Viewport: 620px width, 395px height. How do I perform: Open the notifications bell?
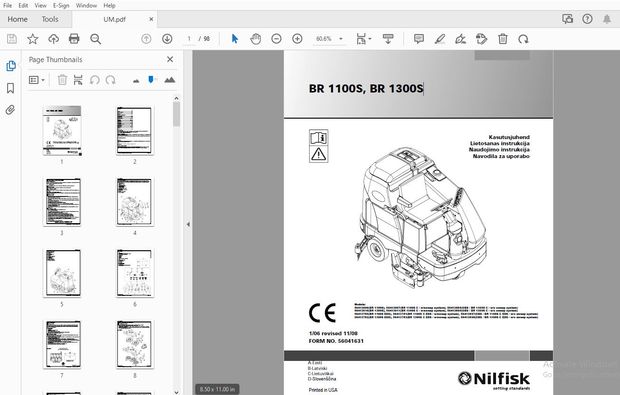coord(607,19)
